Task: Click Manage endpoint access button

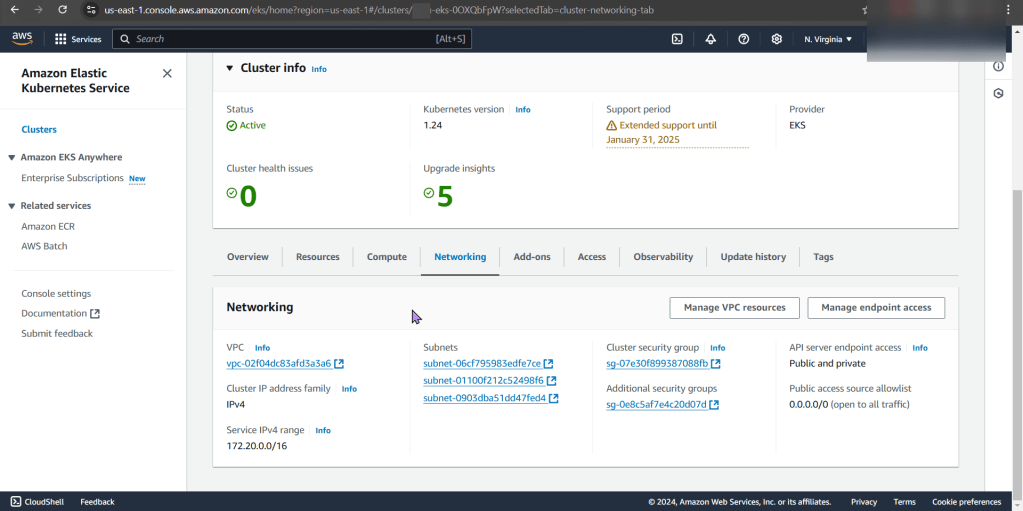Action: coord(875,308)
